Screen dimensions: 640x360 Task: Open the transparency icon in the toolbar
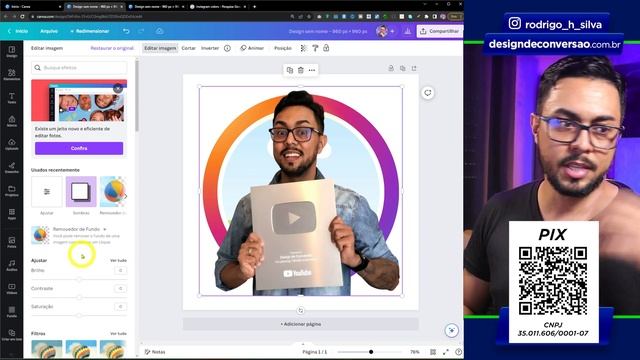pyautogui.click(x=303, y=48)
